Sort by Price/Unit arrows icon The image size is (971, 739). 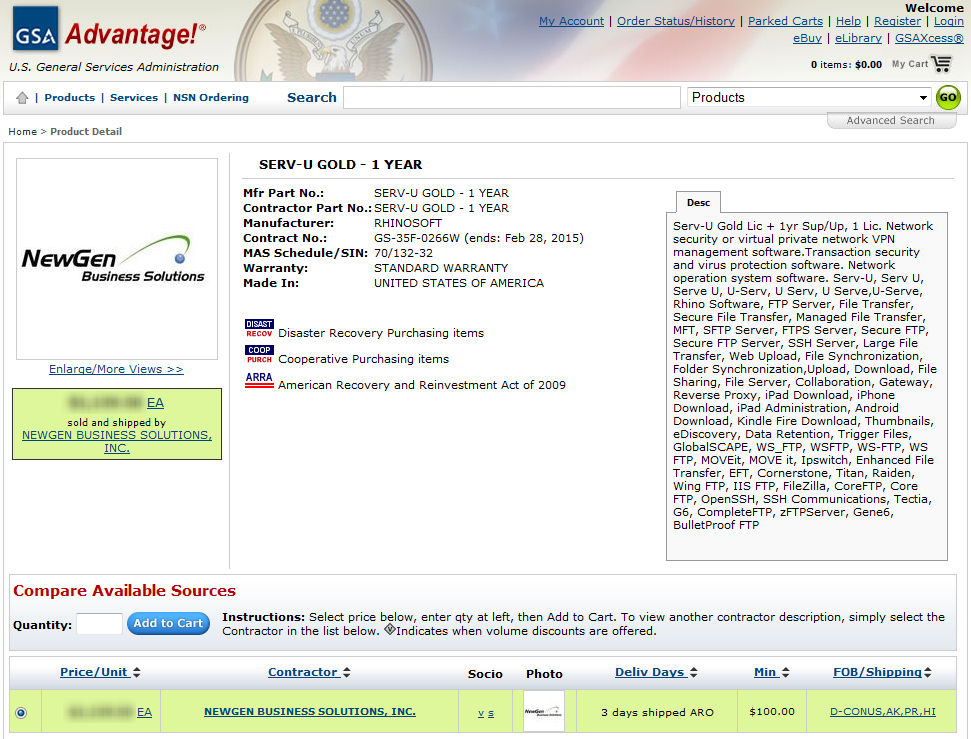click(136, 672)
